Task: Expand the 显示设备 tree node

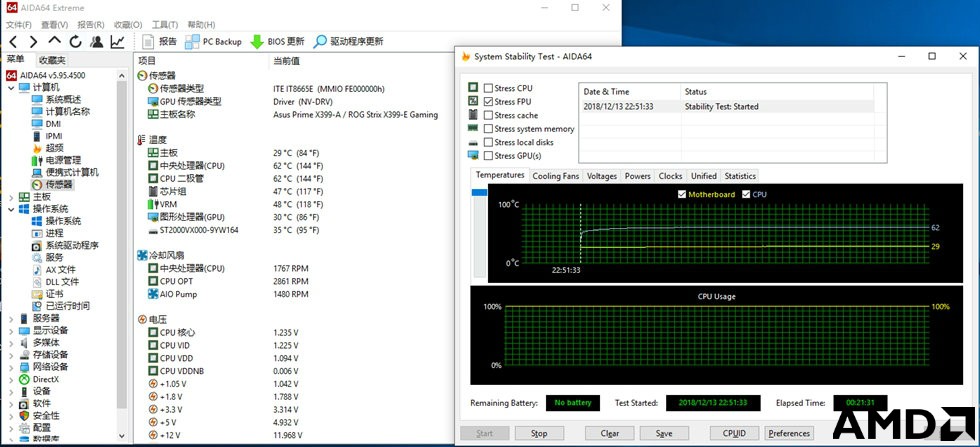Action: coord(11,330)
